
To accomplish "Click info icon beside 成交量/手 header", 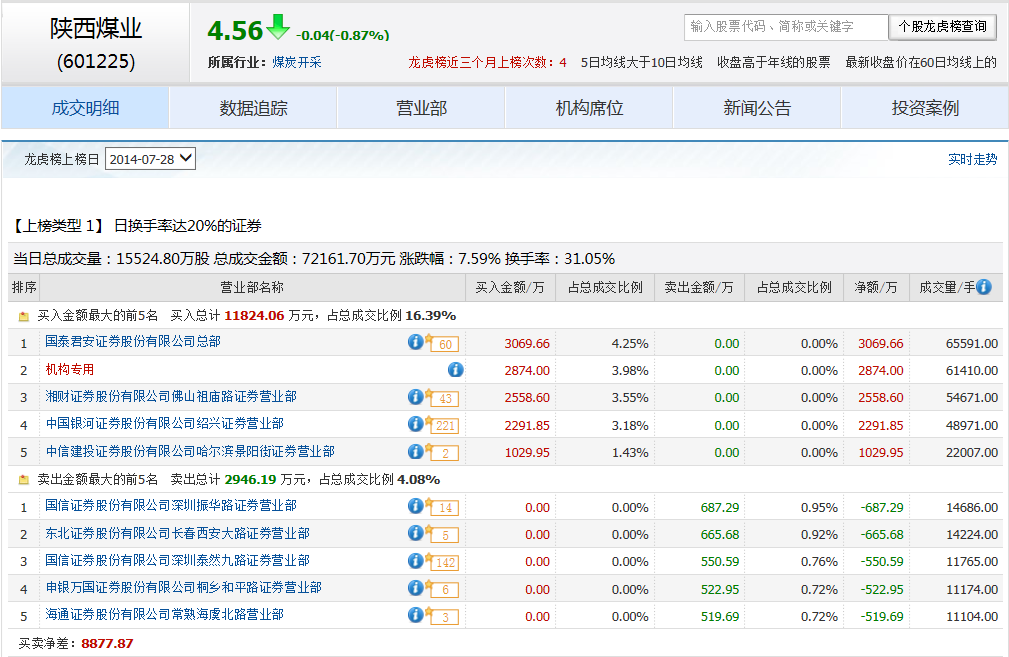I will click(984, 287).
